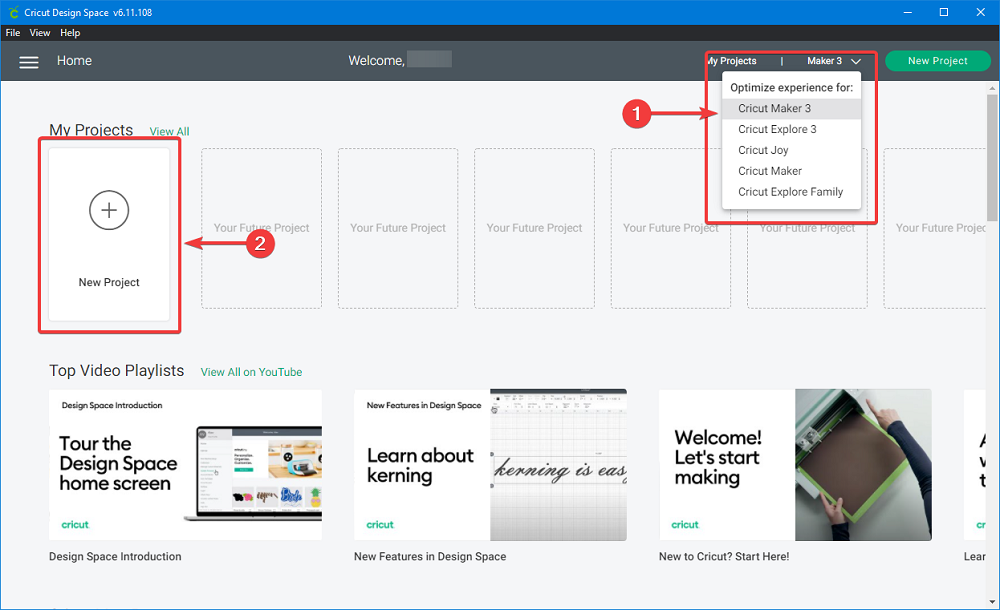Click the second Your Future Project placeholder

398,228
